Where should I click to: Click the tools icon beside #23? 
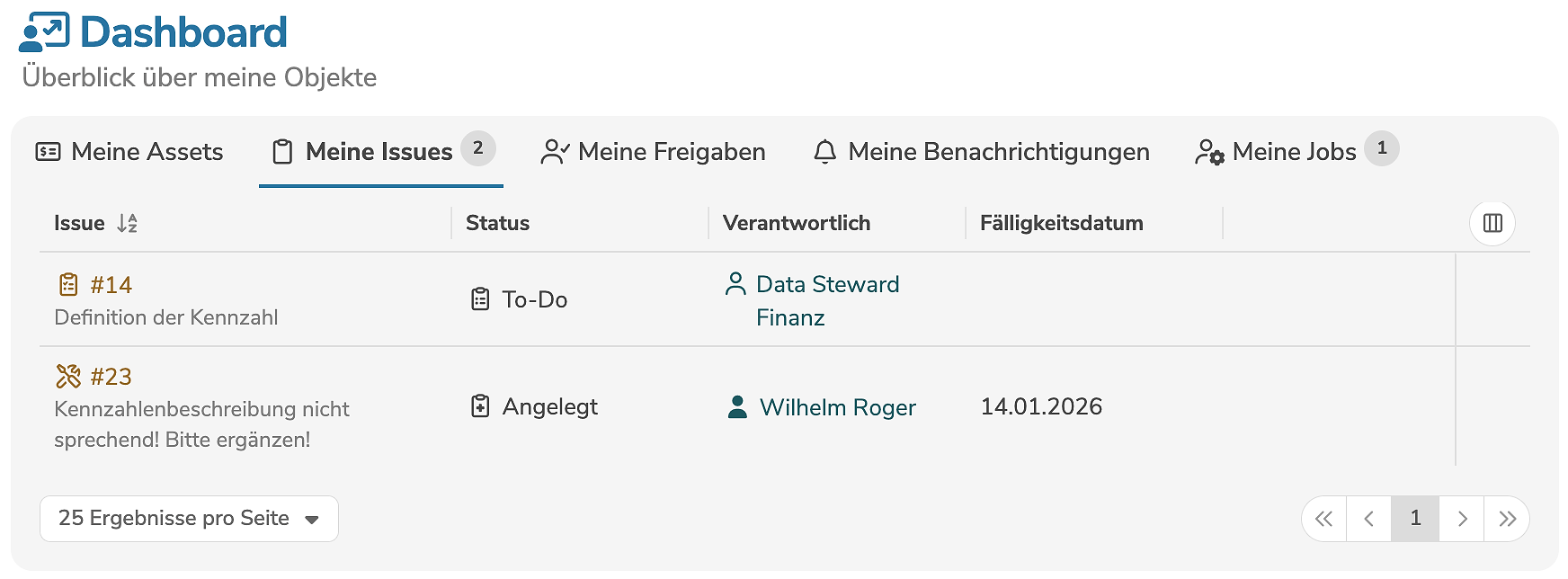(x=68, y=376)
